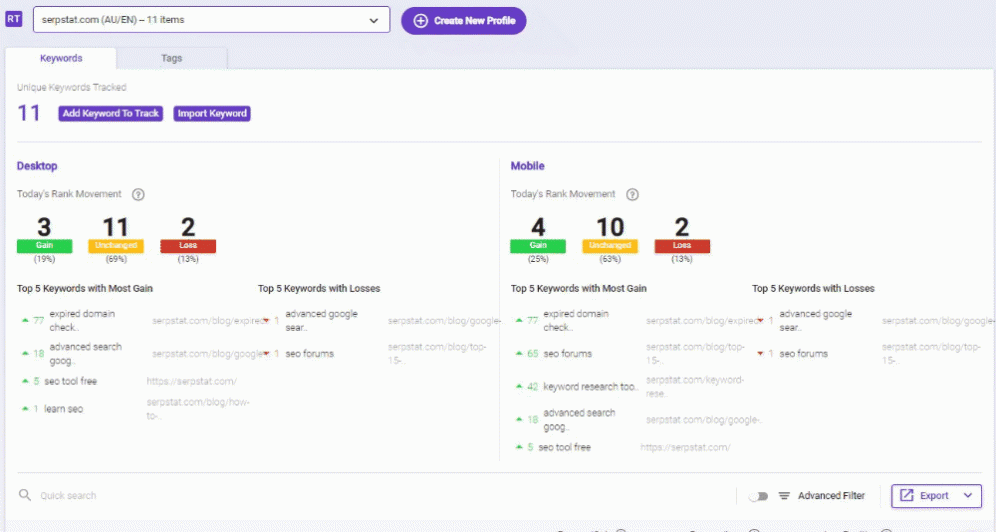
Task: Click Import Keyword button
Action: (212, 114)
